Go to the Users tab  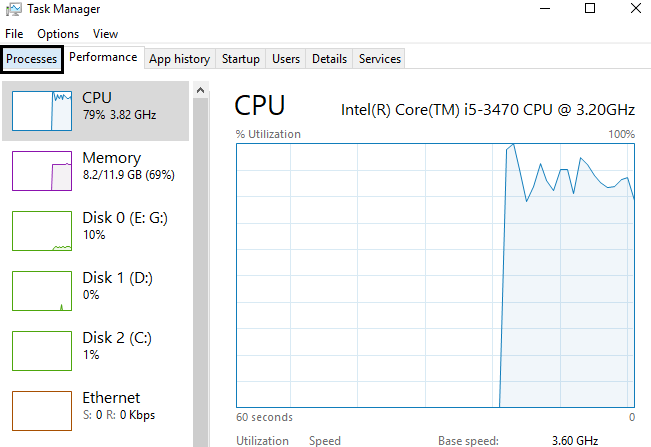286,59
